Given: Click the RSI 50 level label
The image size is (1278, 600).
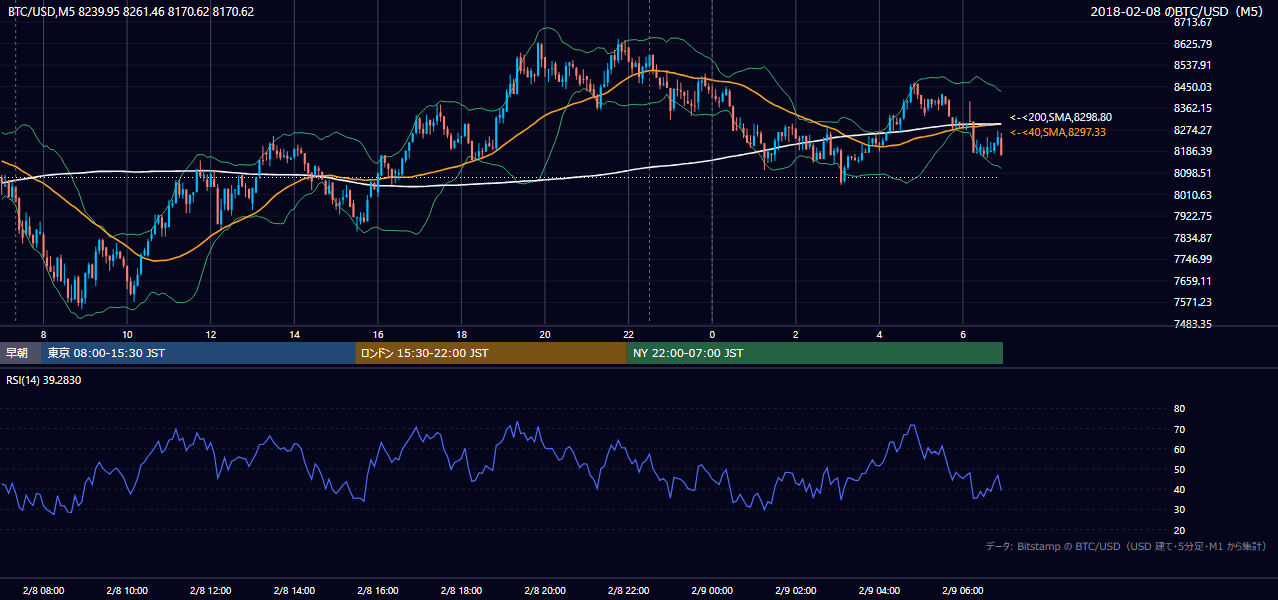Looking at the screenshot, I should [x=1179, y=469].
